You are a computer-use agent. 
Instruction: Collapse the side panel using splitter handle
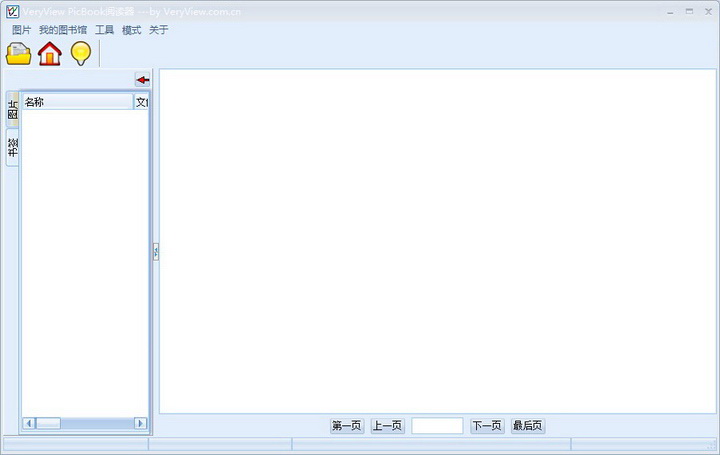point(156,252)
